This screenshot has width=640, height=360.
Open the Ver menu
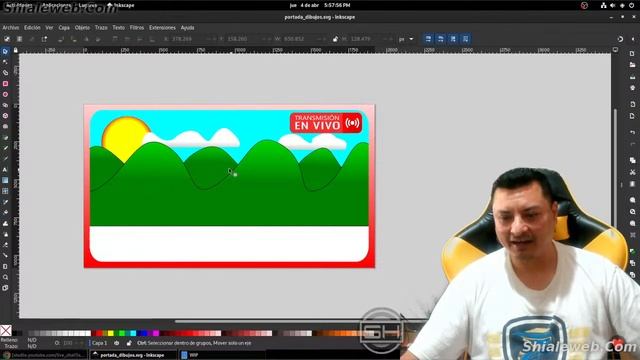(x=49, y=28)
